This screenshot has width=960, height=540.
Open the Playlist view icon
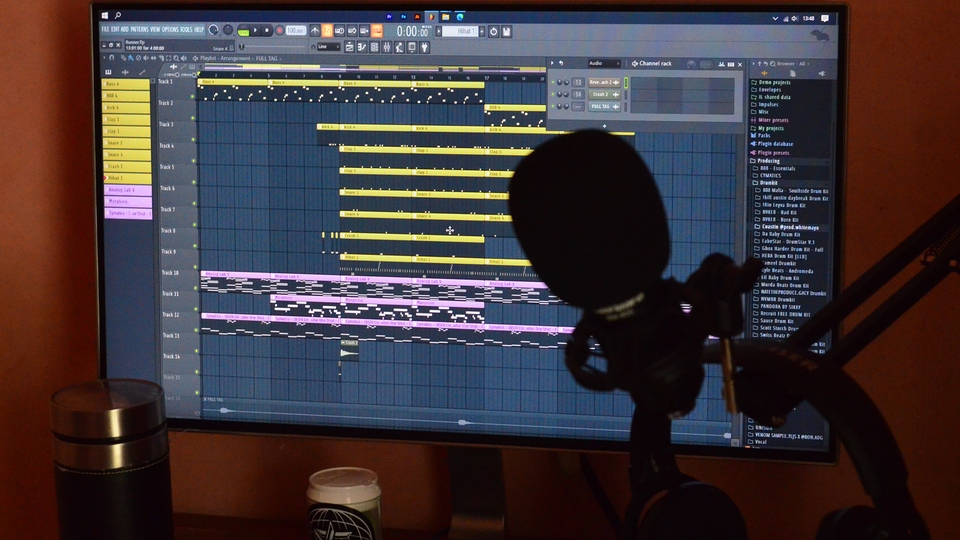[x=350, y=47]
